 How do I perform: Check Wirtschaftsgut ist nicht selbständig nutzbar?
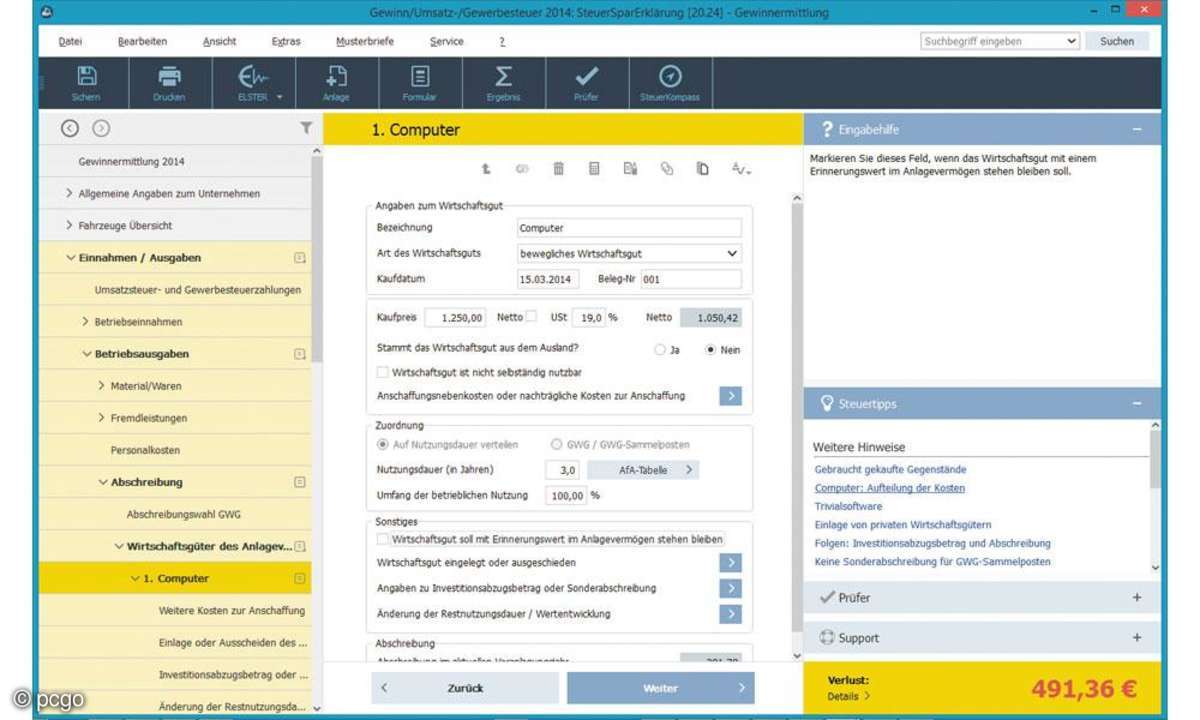[382, 372]
